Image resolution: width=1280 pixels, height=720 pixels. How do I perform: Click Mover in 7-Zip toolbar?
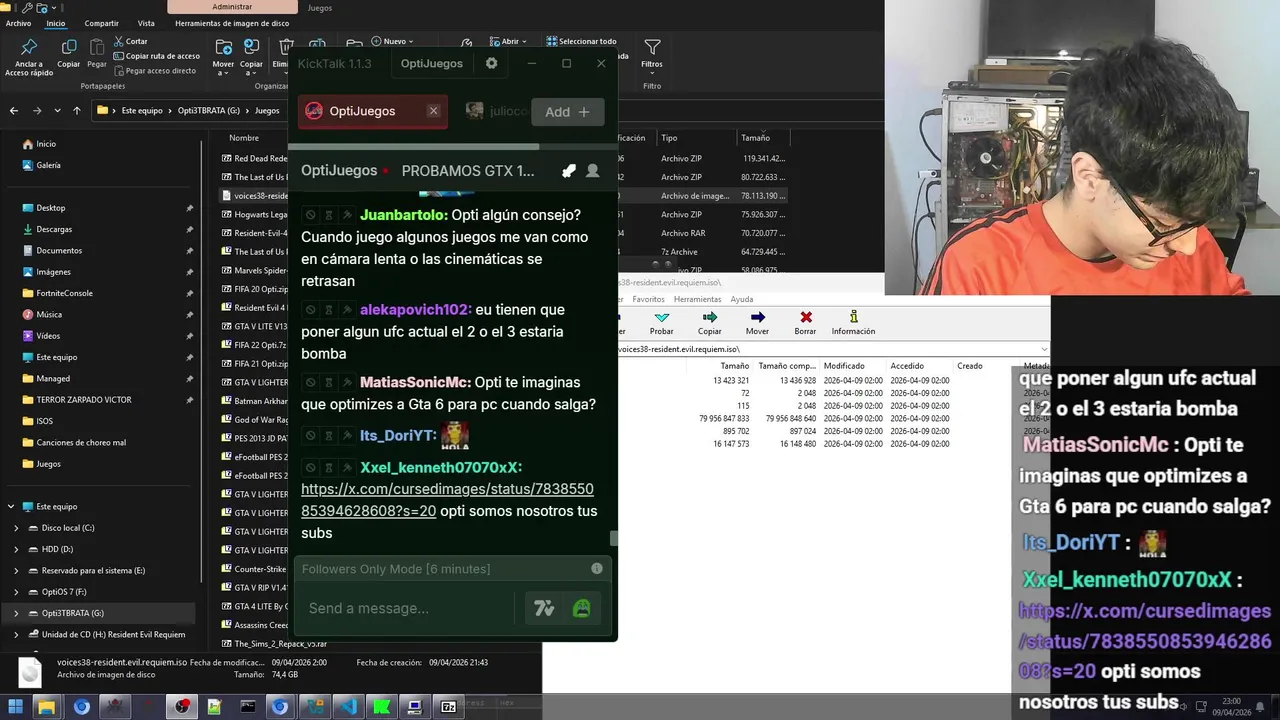click(x=757, y=322)
